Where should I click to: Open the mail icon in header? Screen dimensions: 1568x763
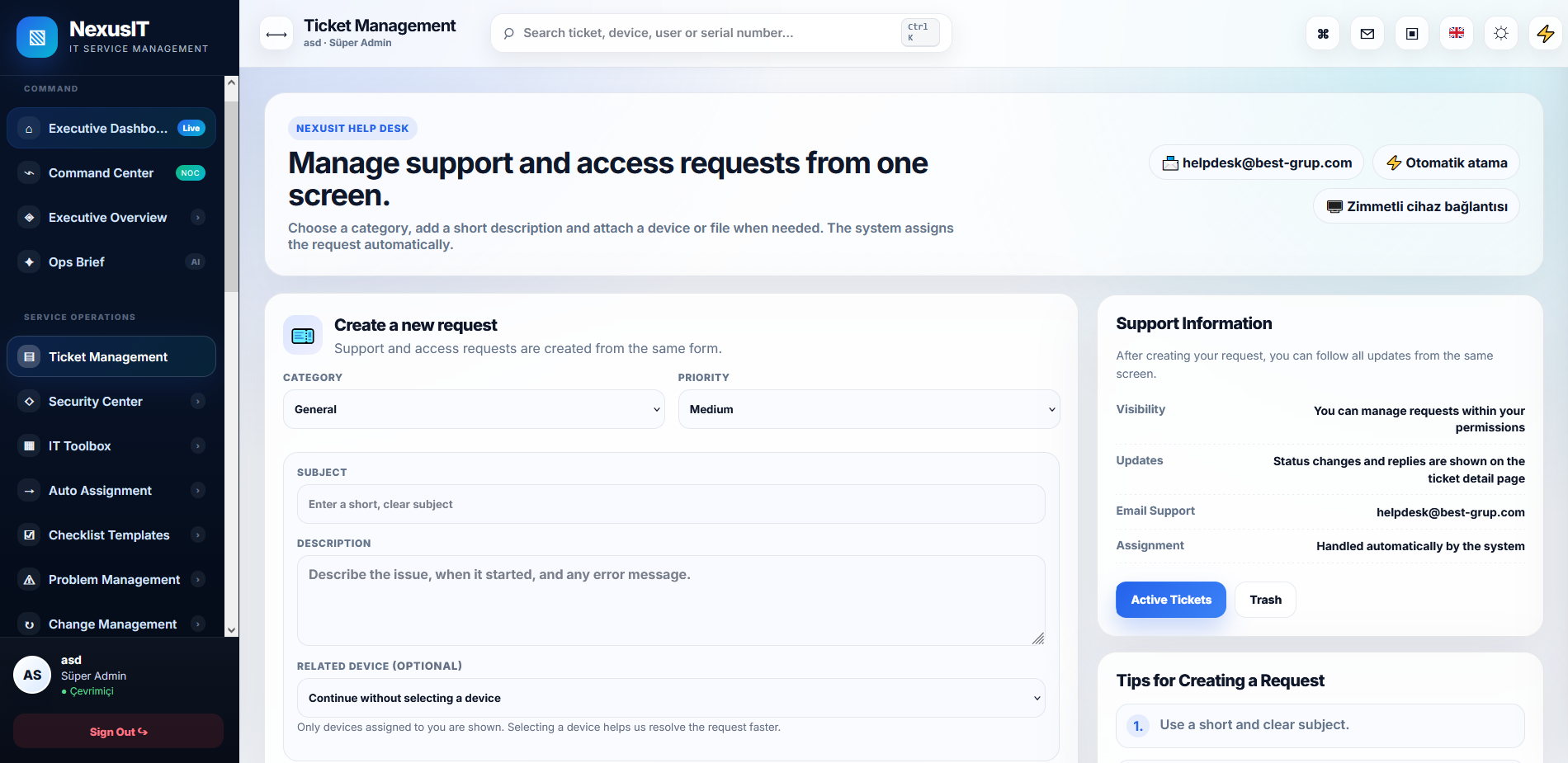pos(1367,34)
